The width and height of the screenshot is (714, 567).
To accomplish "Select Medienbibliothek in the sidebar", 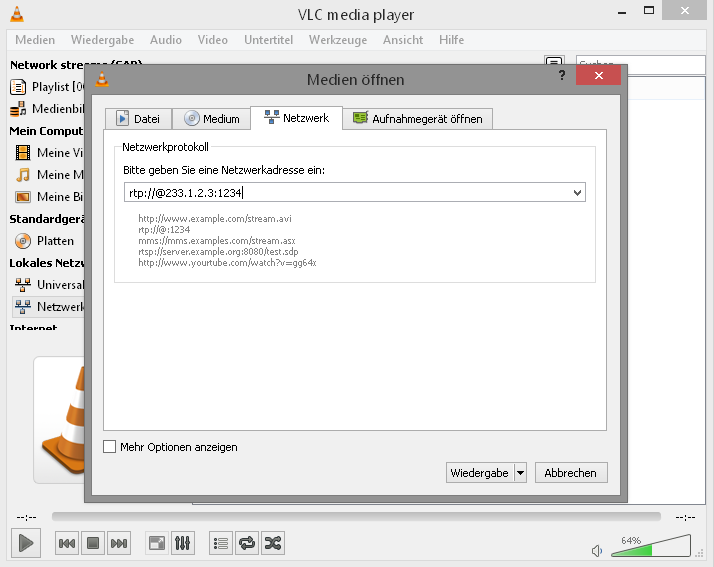I will click(47, 109).
